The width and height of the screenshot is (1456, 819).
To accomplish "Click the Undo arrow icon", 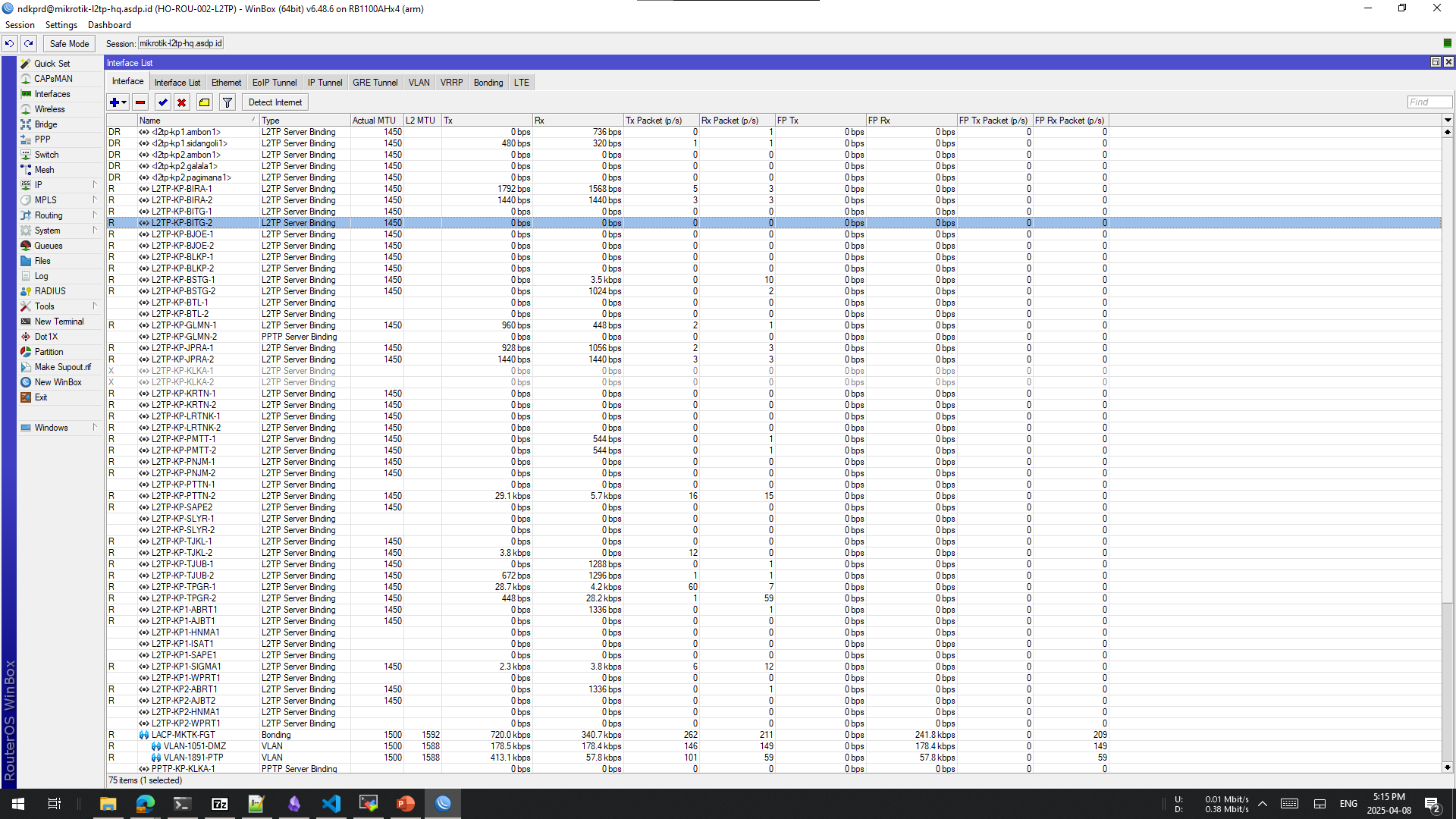I will 9,43.
